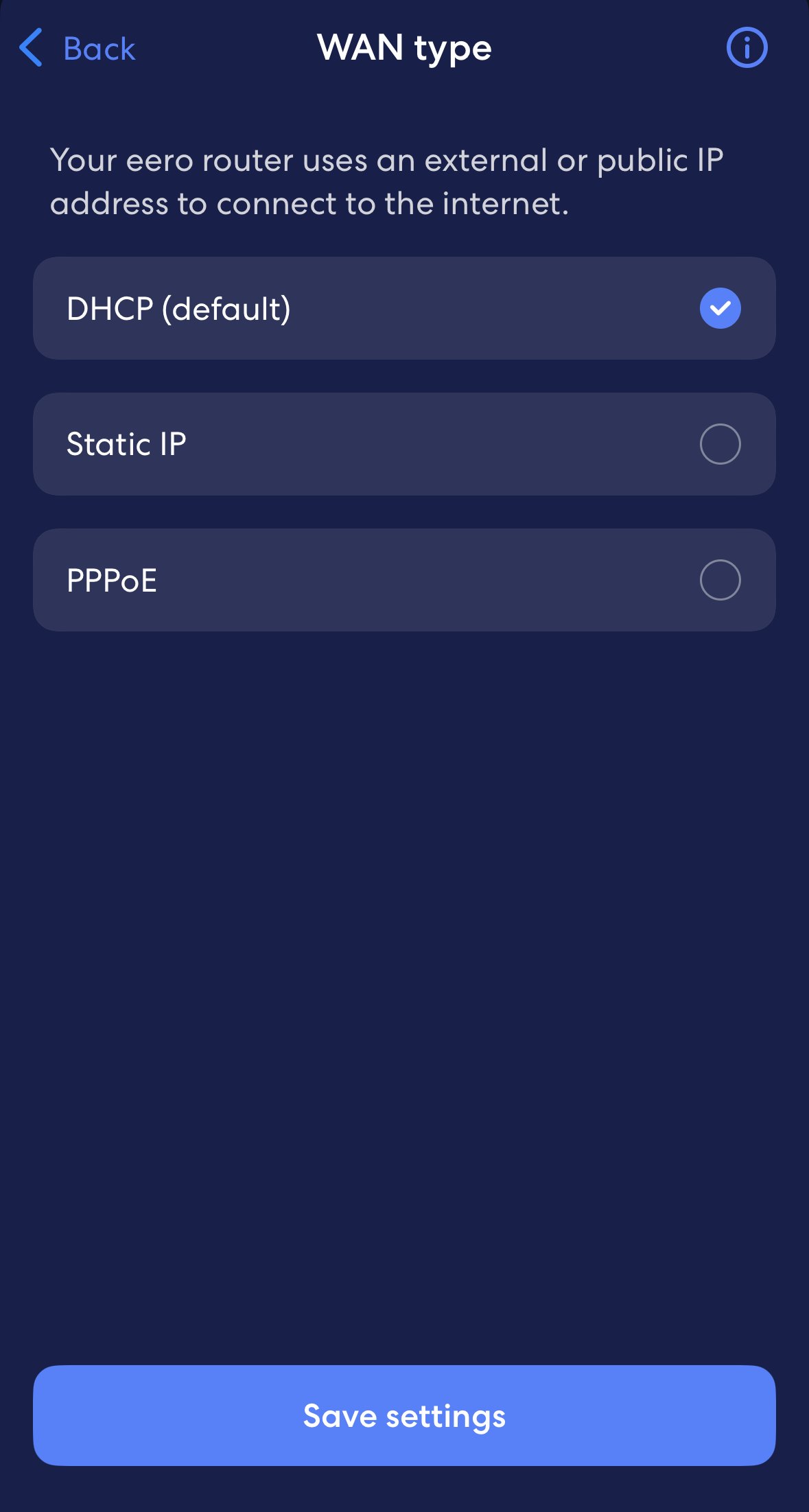This screenshot has height=1512, width=809.
Task: Click the blue checkmark icon beside DHCP
Action: click(720, 308)
